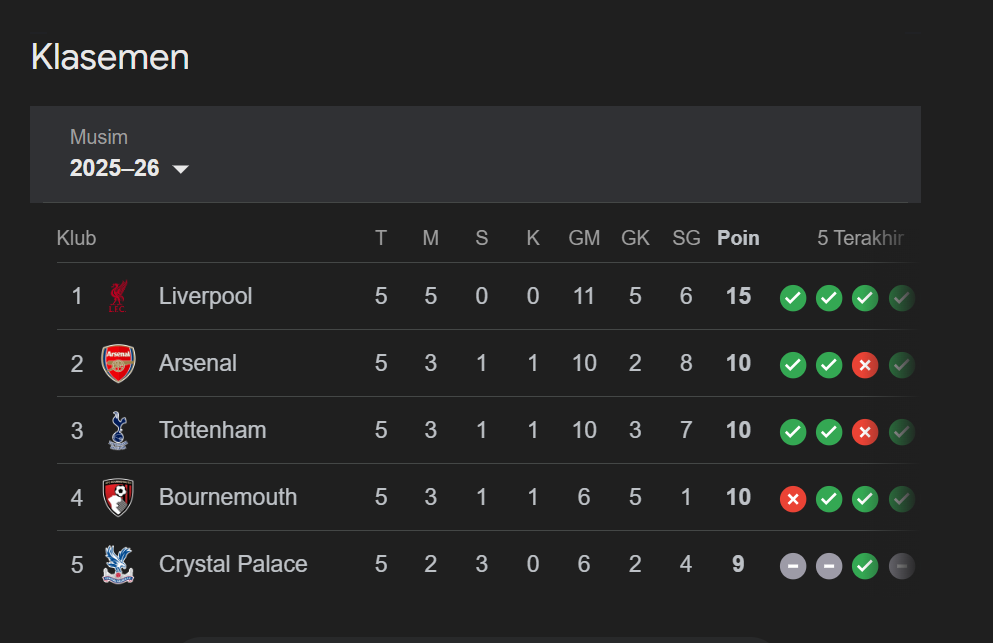Click the Arsenal club crest
The width and height of the screenshot is (993, 643).
tap(118, 363)
